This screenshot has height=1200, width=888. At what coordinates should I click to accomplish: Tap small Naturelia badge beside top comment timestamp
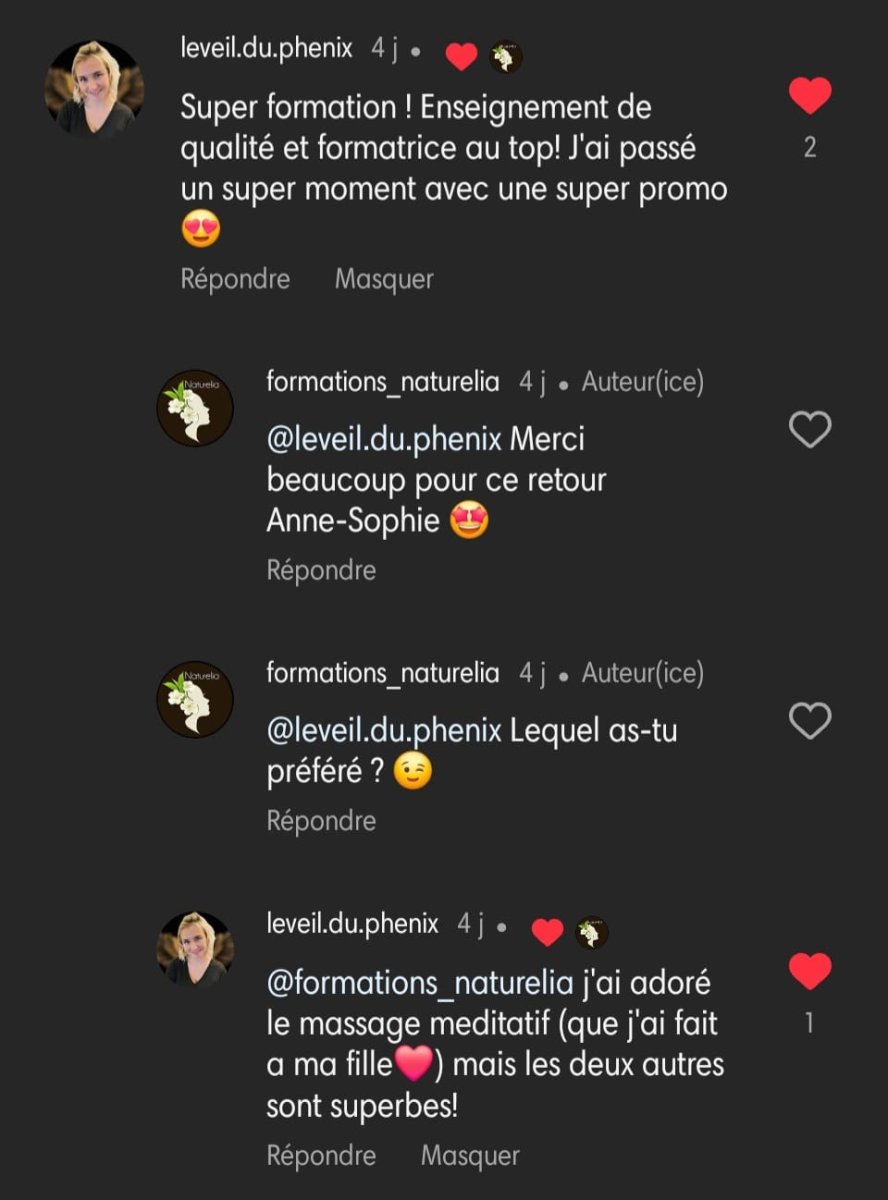(x=506, y=57)
